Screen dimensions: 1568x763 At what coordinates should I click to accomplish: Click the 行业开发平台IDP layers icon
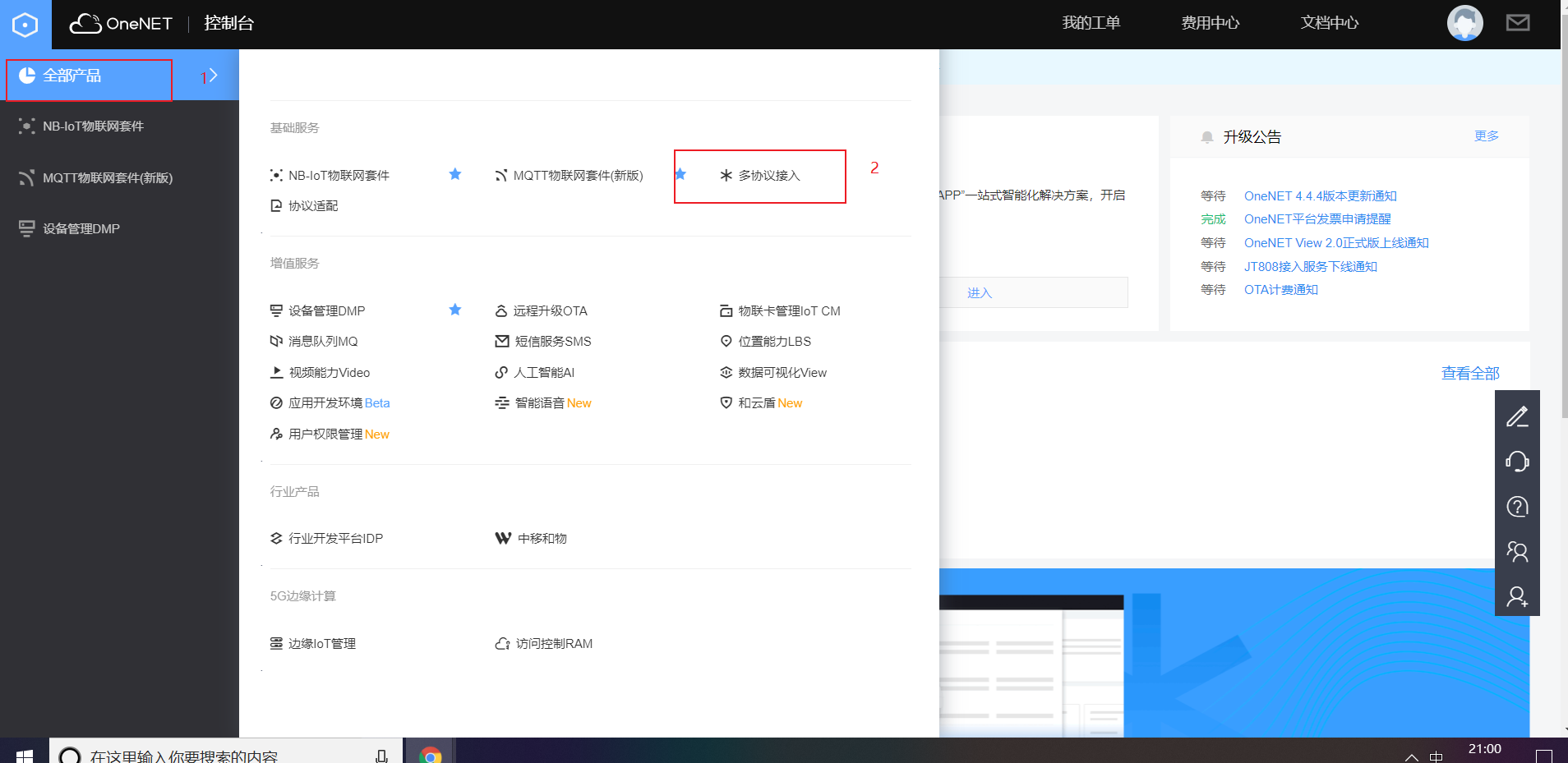coord(276,539)
